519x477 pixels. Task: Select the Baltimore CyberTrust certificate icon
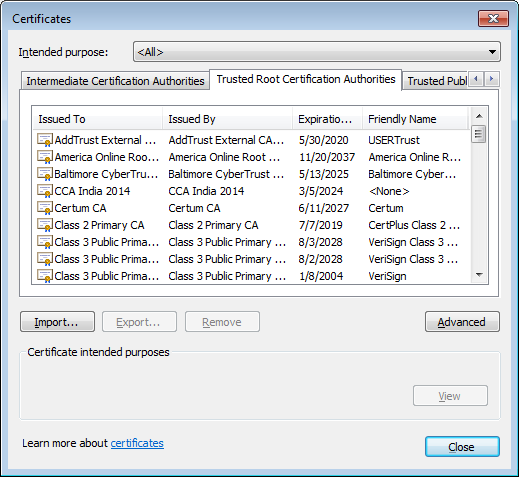point(45,174)
